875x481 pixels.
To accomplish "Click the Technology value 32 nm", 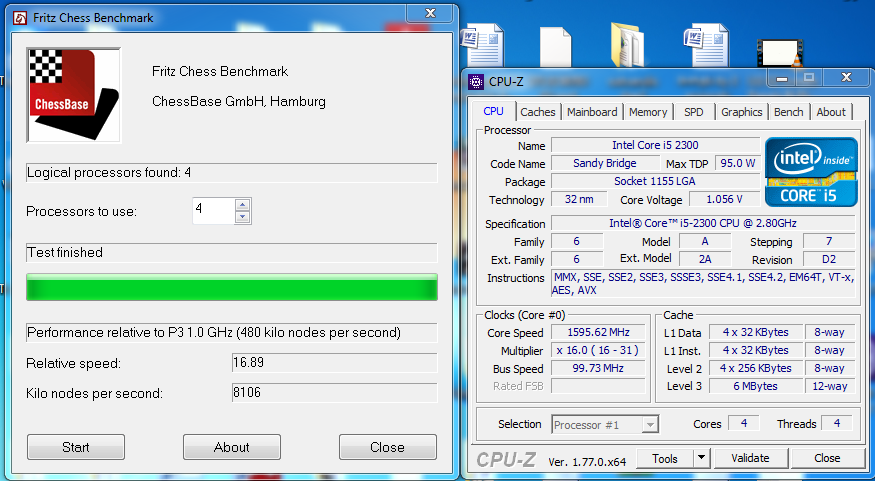I will (579, 199).
